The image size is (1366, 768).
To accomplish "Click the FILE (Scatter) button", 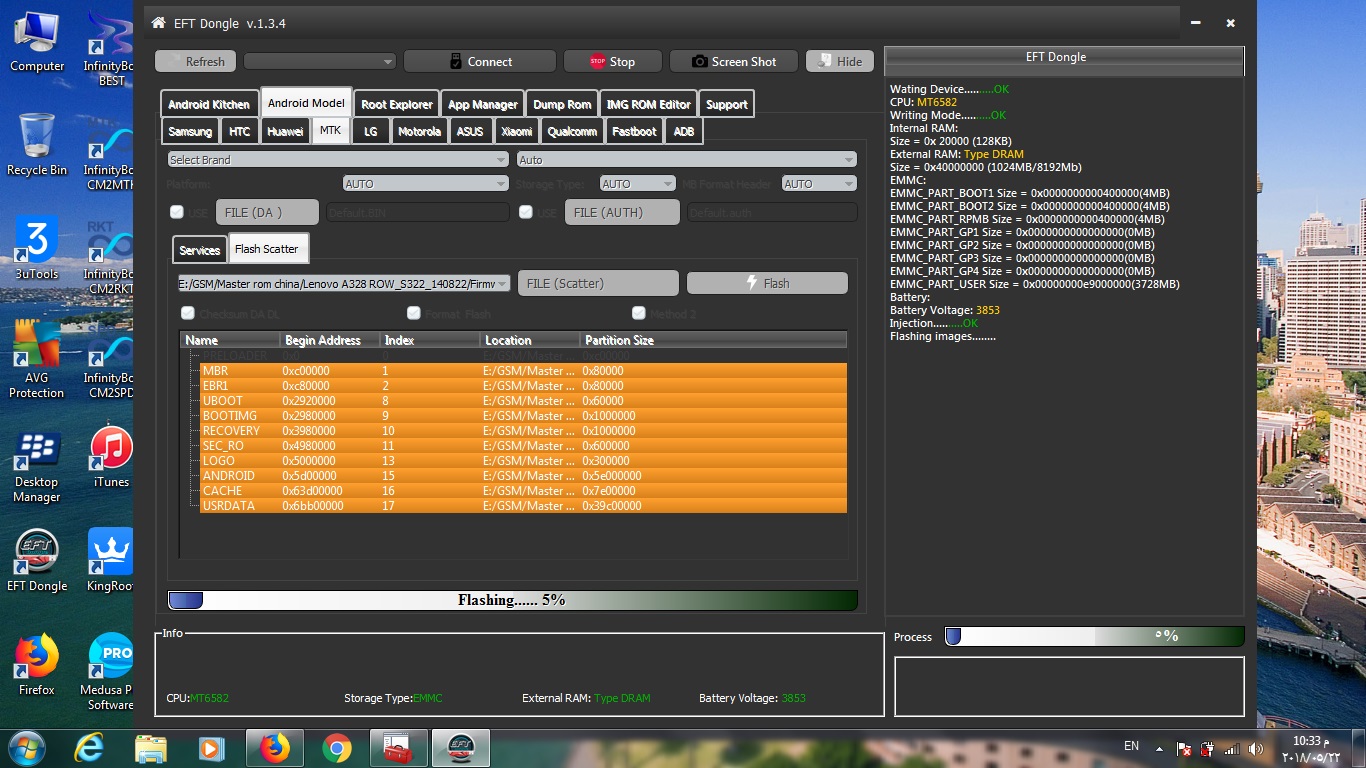I will click(x=598, y=283).
